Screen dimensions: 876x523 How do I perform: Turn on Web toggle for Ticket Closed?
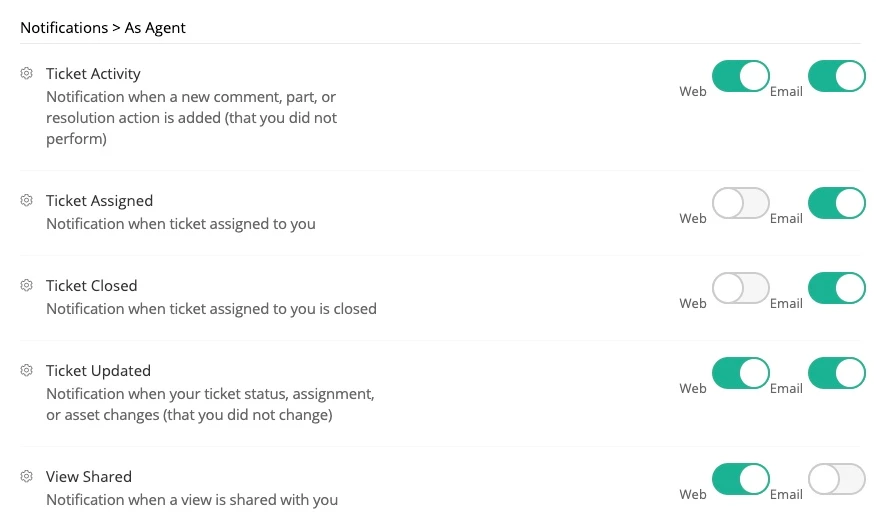740,288
